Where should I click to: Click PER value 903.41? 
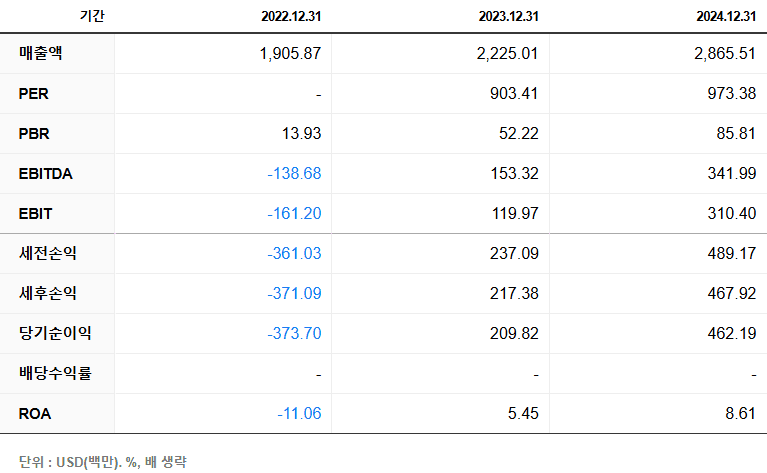[x=514, y=93]
